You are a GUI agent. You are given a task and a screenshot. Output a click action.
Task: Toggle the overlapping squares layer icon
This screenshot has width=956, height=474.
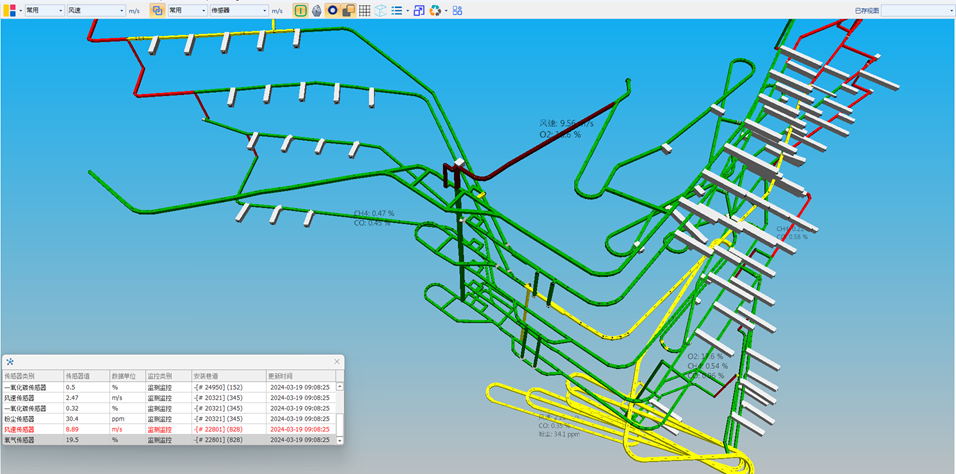tap(157, 10)
